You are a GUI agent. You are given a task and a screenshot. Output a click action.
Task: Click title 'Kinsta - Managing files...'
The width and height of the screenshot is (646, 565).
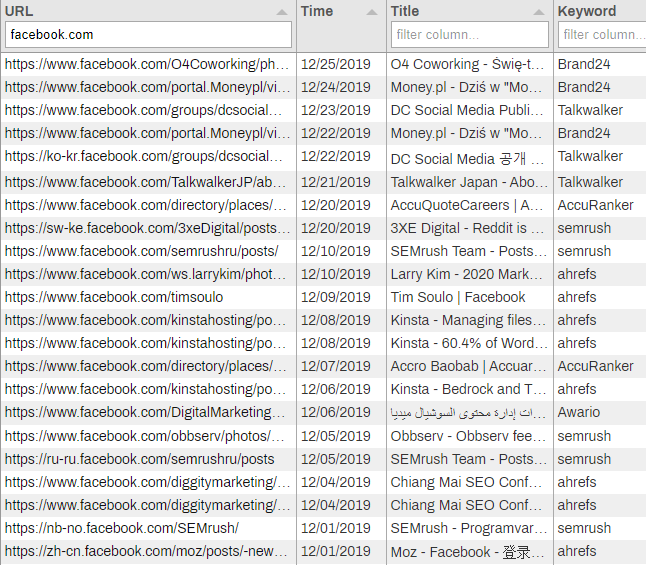(468, 320)
